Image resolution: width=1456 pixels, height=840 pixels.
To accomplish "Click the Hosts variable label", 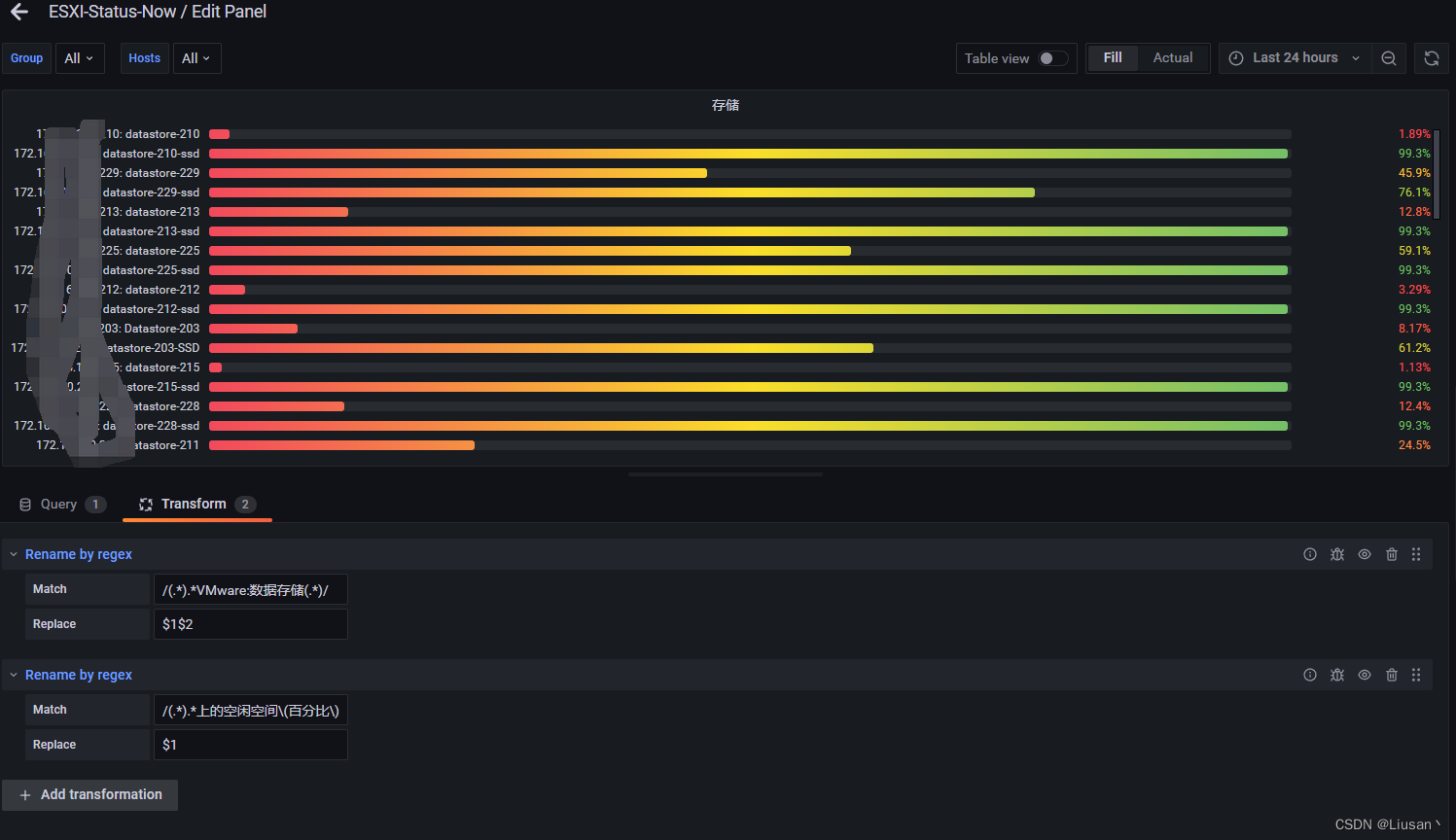I will (144, 58).
